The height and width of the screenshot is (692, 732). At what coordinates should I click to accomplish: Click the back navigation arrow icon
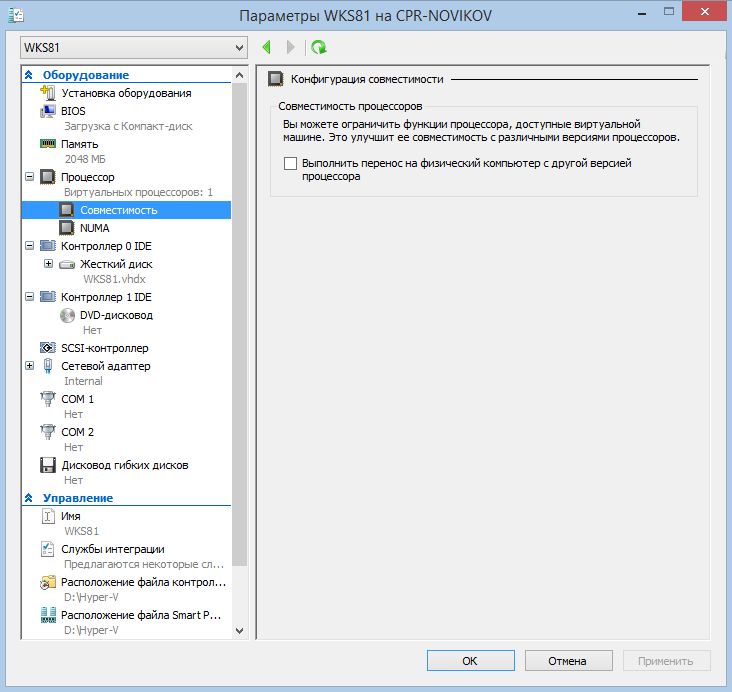point(267,47)
